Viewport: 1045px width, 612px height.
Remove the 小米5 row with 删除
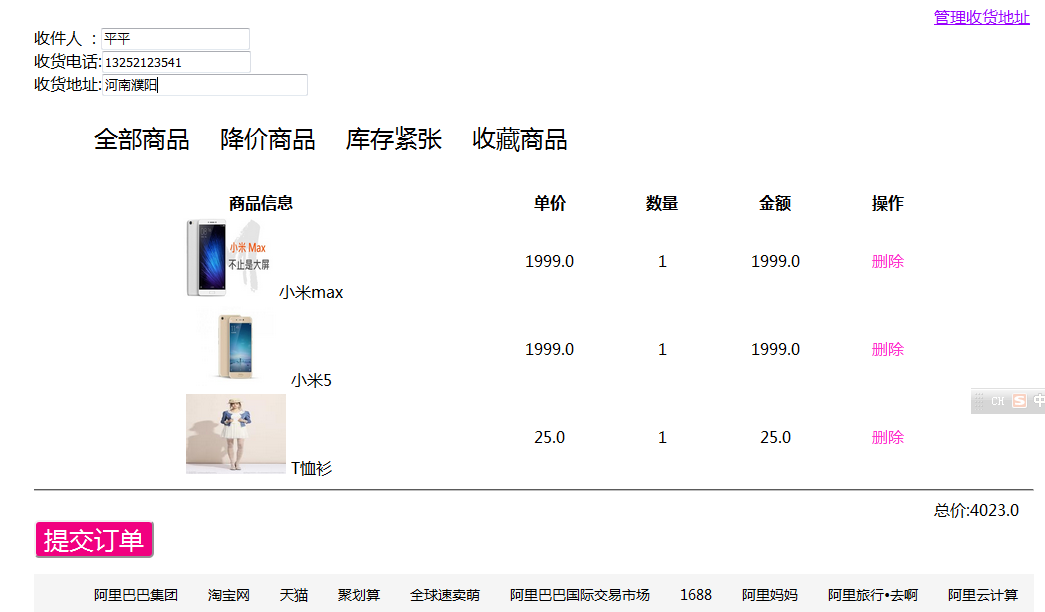tap(887, 349)
